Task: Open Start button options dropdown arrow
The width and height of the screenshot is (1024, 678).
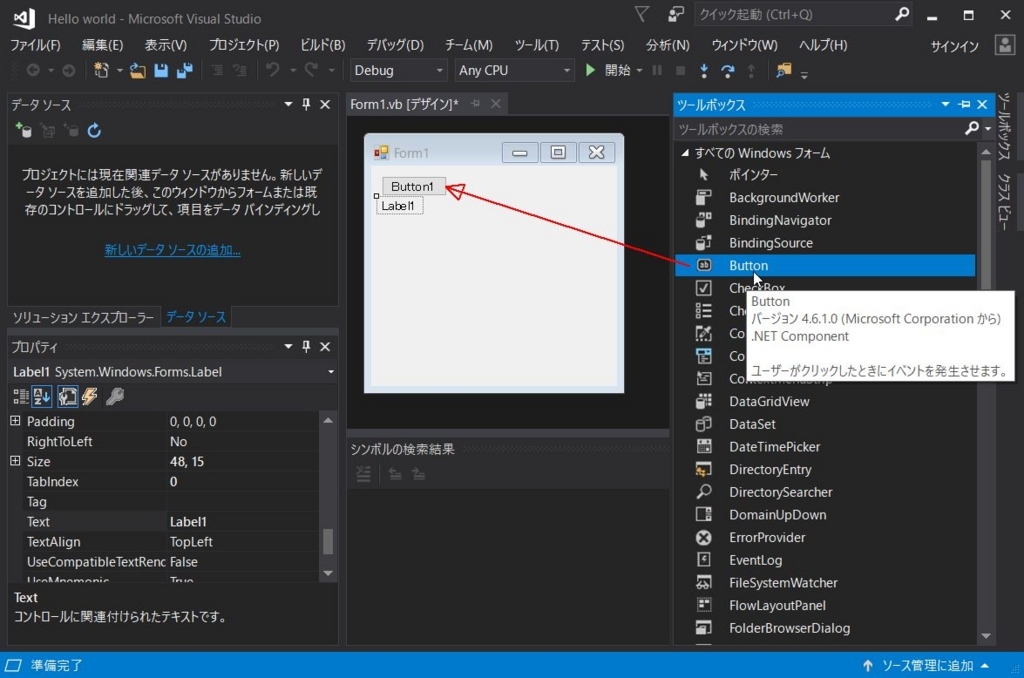Action: 639,71
